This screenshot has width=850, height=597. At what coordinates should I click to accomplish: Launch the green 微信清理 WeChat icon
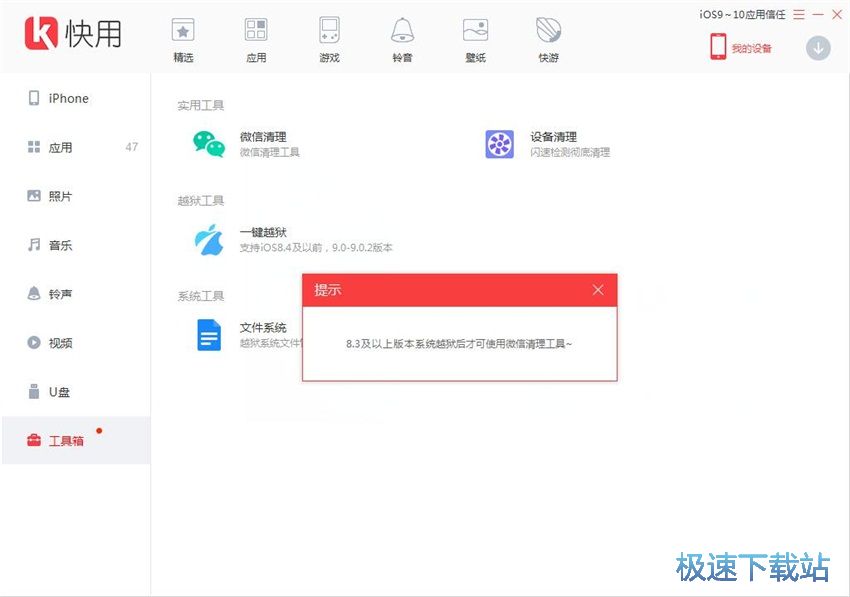pyautogui.click(x=209, y=144)
